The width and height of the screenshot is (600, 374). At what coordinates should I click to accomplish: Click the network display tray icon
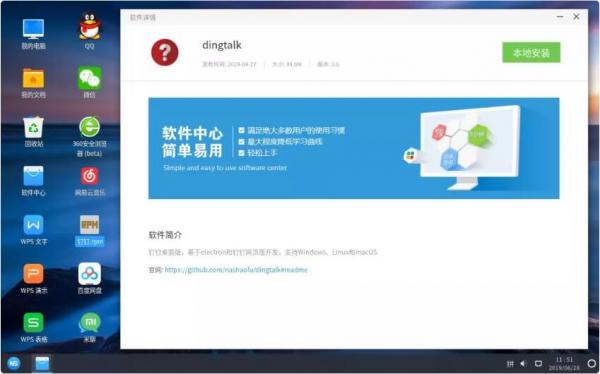coord(538,363)
